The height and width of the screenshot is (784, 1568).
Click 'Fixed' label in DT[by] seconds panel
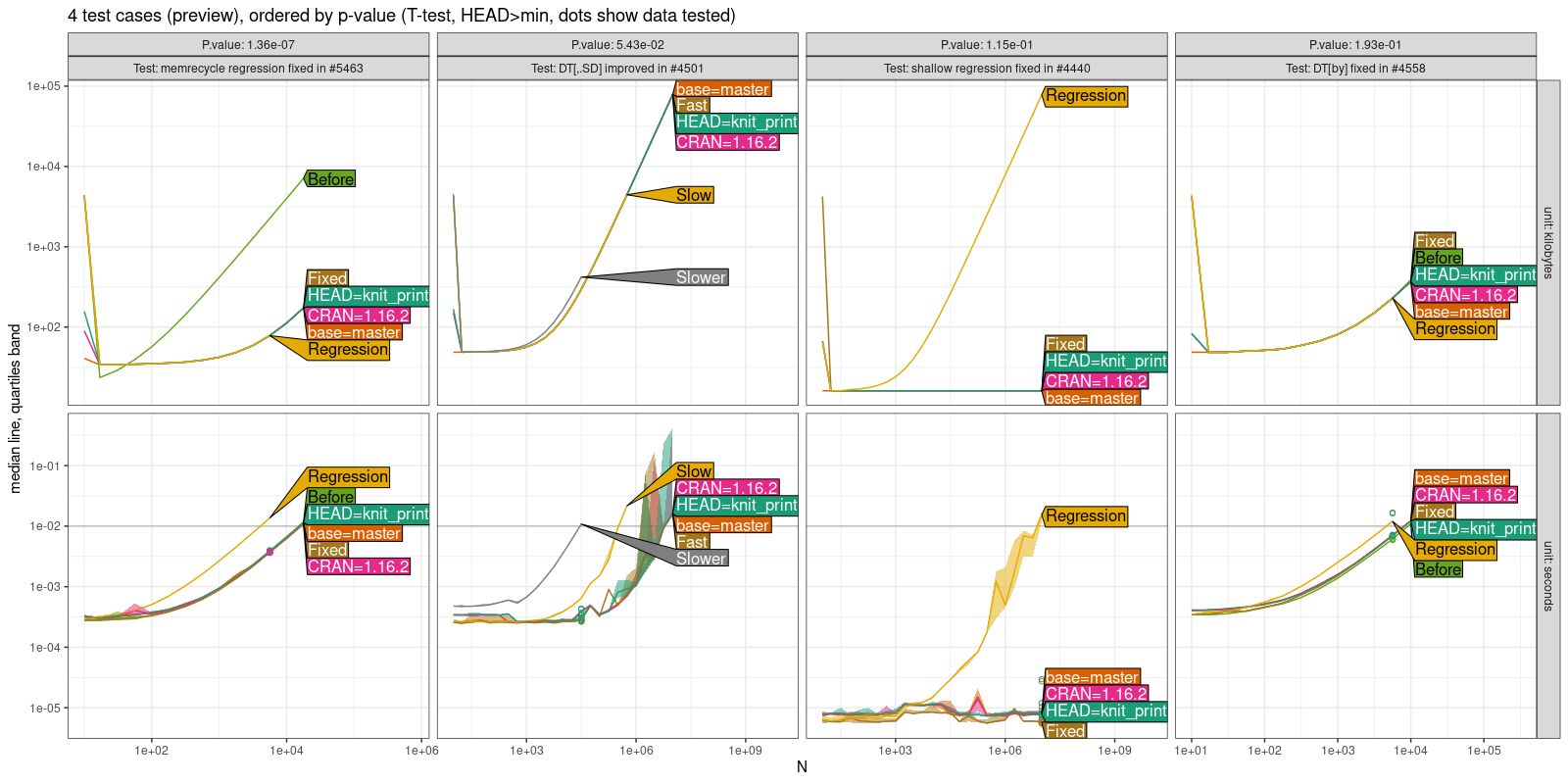pyautogui.click(x=1435, y=512)
